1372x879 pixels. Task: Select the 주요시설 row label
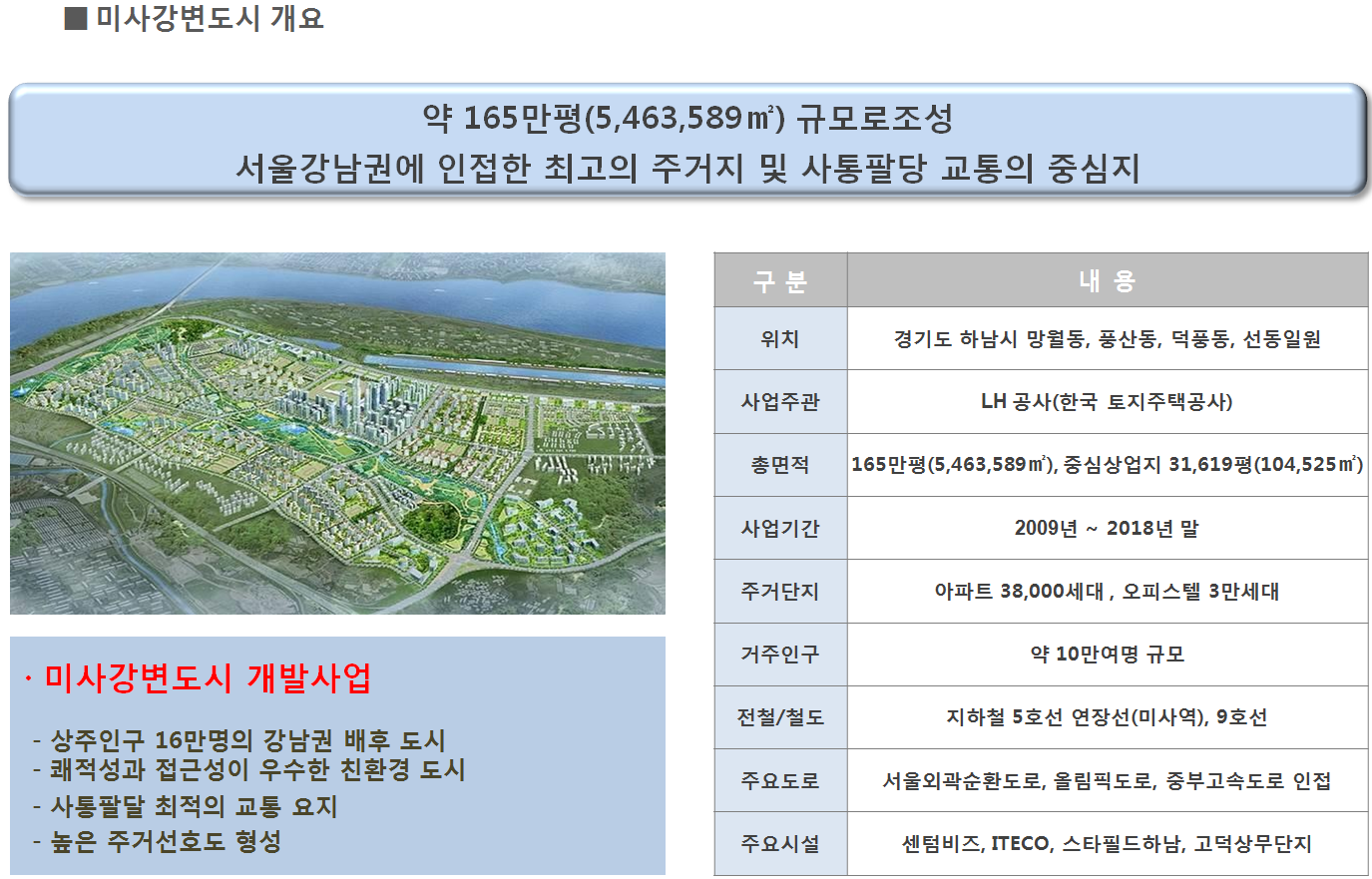point(780,843)
